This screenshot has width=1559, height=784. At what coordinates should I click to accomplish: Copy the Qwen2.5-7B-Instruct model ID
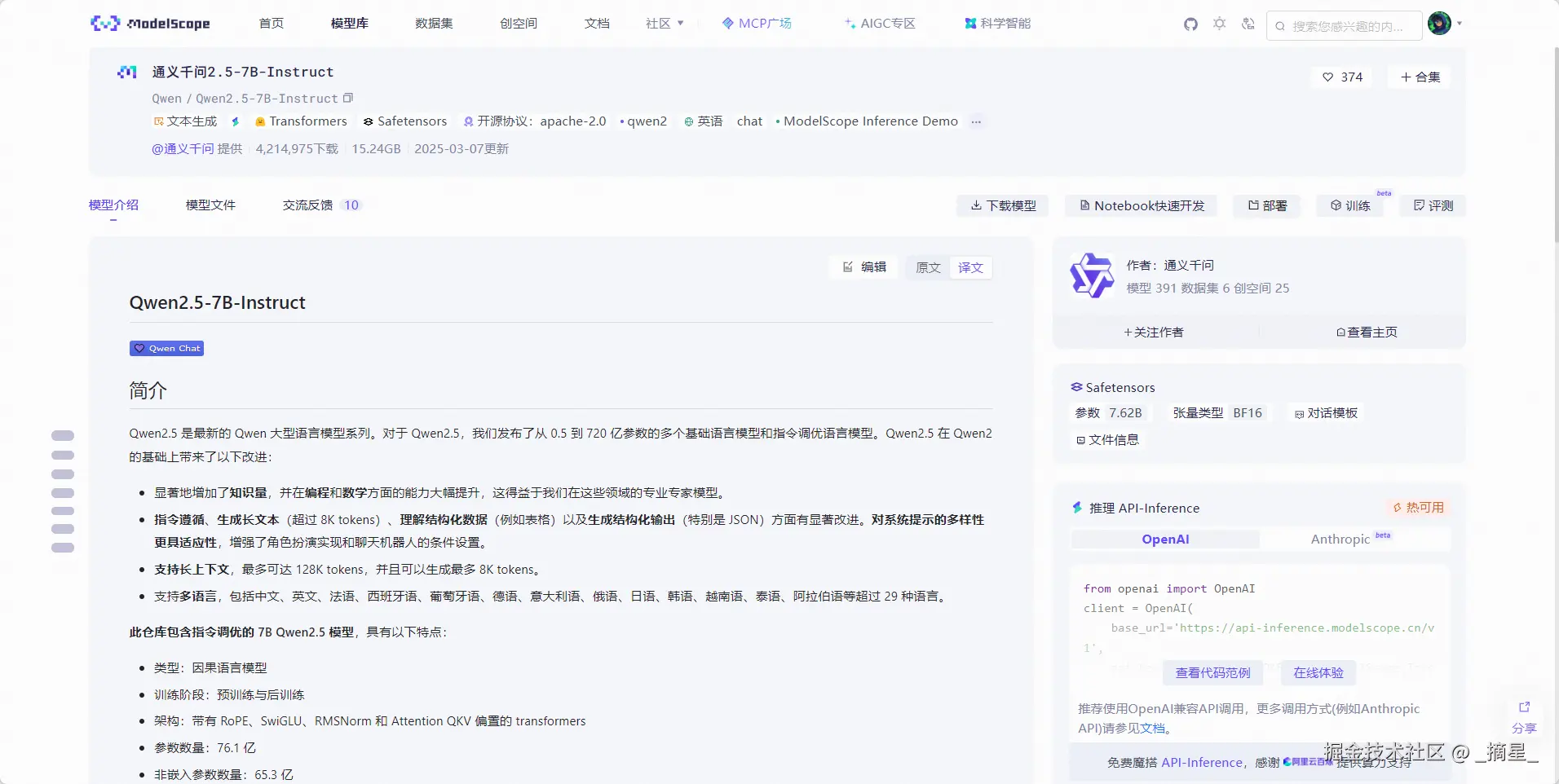(348, 98)
